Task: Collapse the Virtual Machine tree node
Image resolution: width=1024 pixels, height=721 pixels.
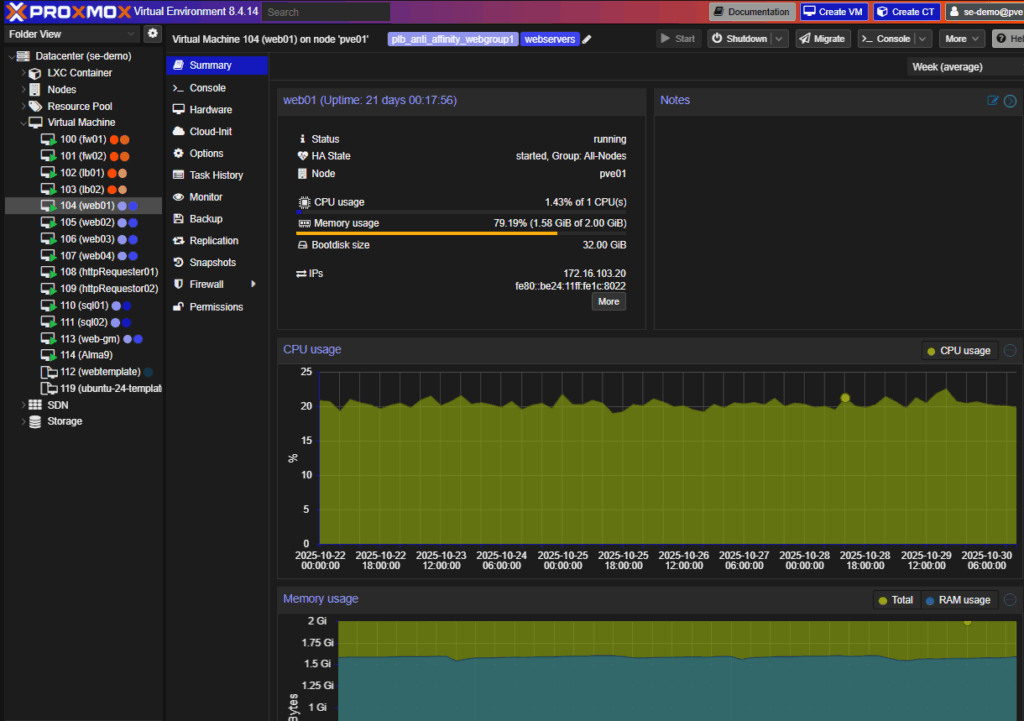Action: [22, 122]
